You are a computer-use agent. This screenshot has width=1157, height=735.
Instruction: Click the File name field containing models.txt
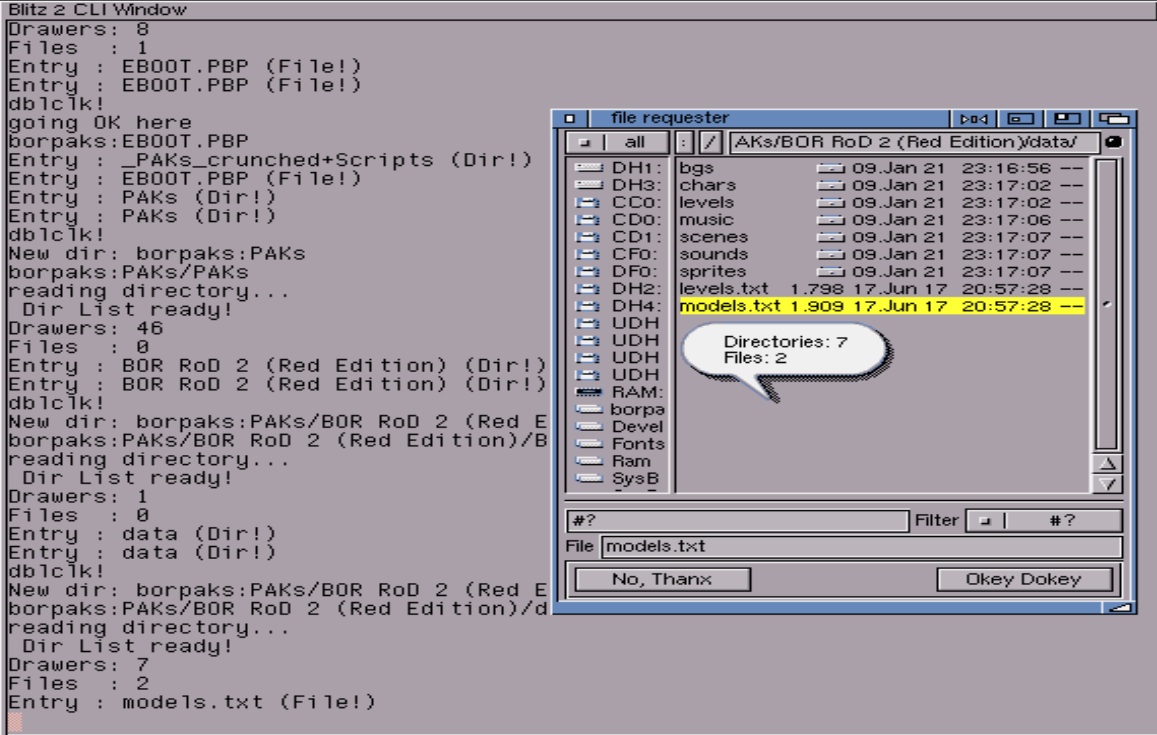(860, 547)
